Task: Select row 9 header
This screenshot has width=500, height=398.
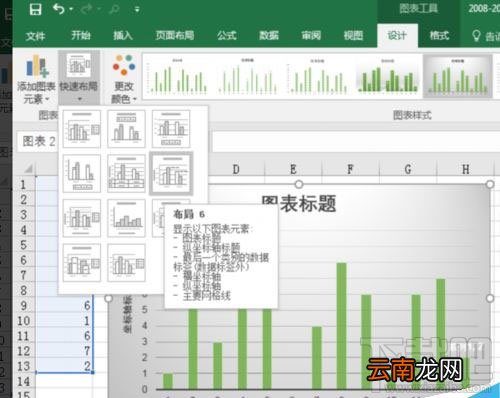Action: click(x=23, y=306)
